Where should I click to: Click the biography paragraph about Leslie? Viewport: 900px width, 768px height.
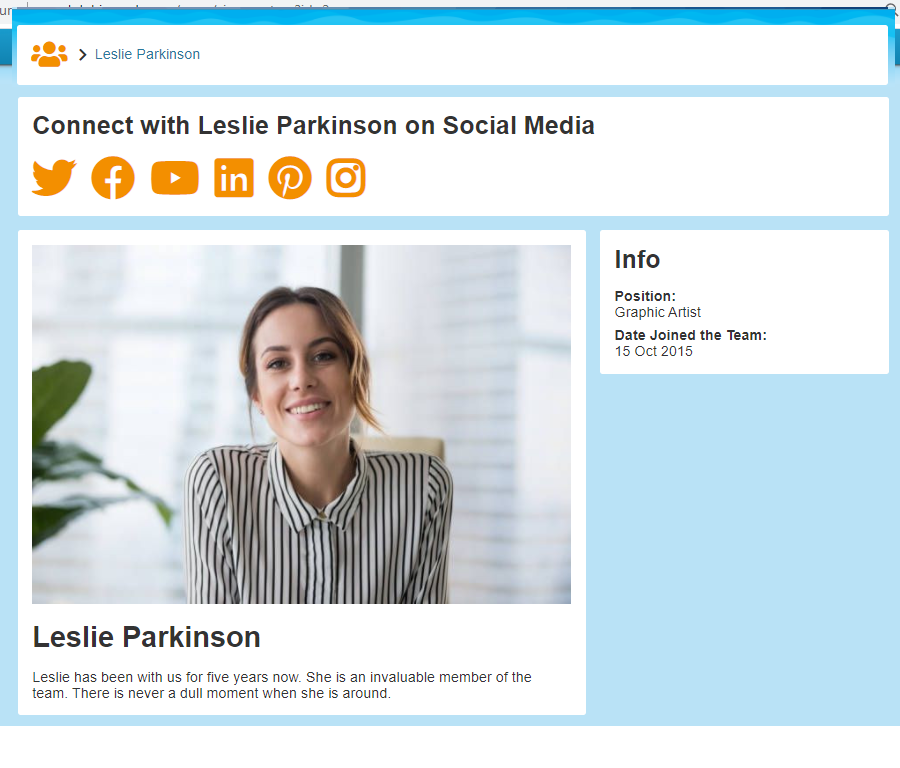282,685
